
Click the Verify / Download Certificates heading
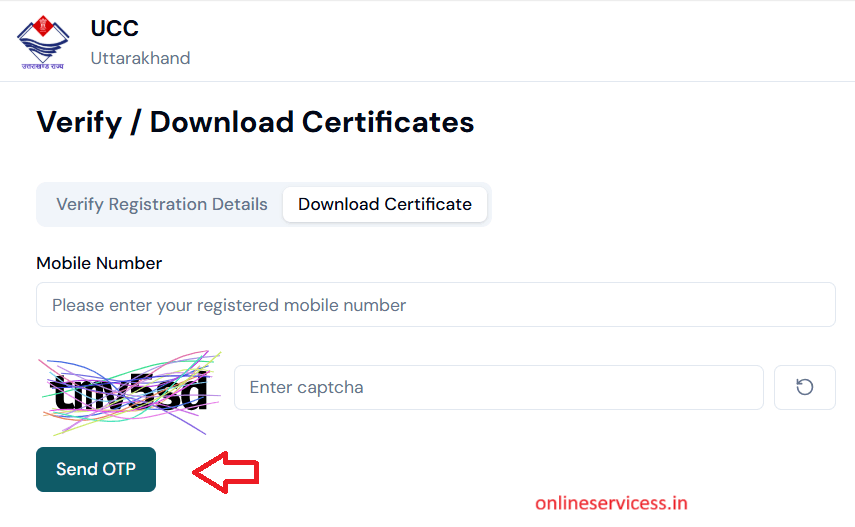tap(255, 122)
